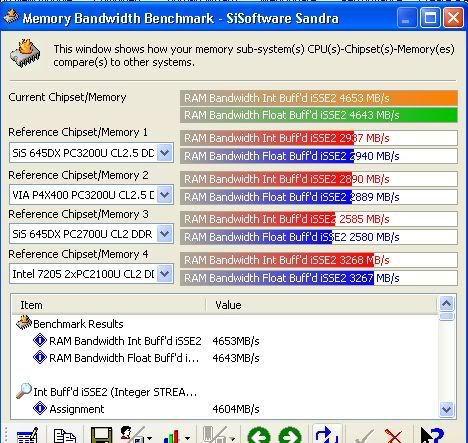Click the title bar application icon
This screenshot has width=468, height=443.
click(x=11, y=16)
